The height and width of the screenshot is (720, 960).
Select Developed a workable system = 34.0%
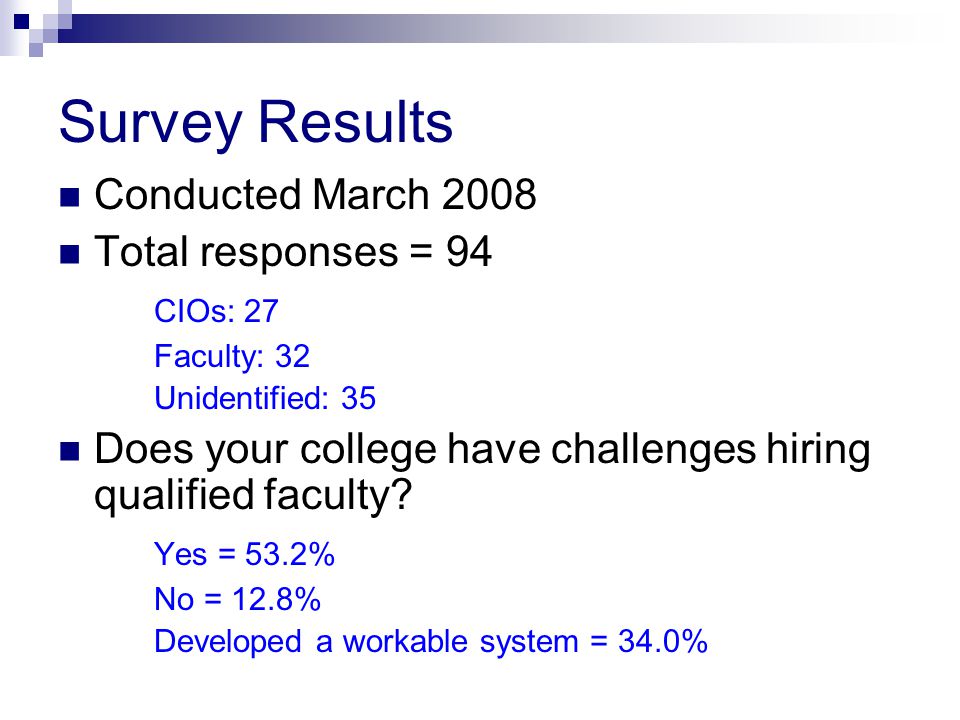tap(431, 642)
